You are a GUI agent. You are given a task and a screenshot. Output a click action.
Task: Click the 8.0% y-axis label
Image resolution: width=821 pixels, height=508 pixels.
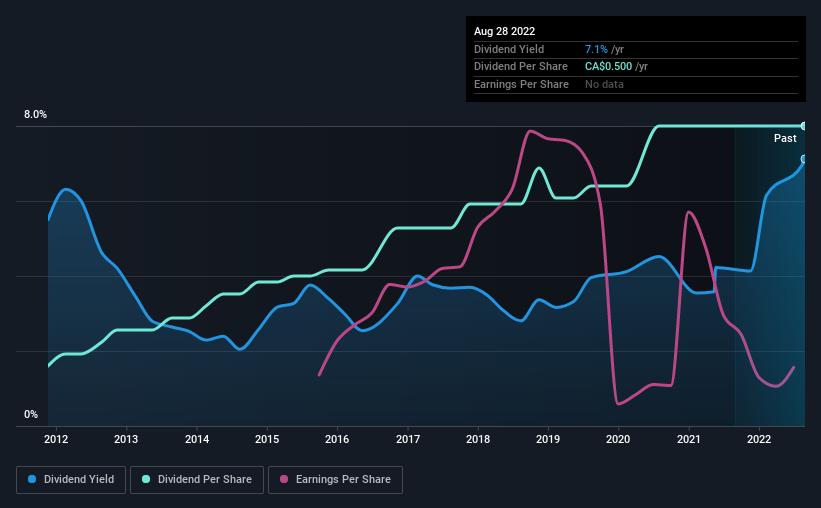[x=36, y=115]
